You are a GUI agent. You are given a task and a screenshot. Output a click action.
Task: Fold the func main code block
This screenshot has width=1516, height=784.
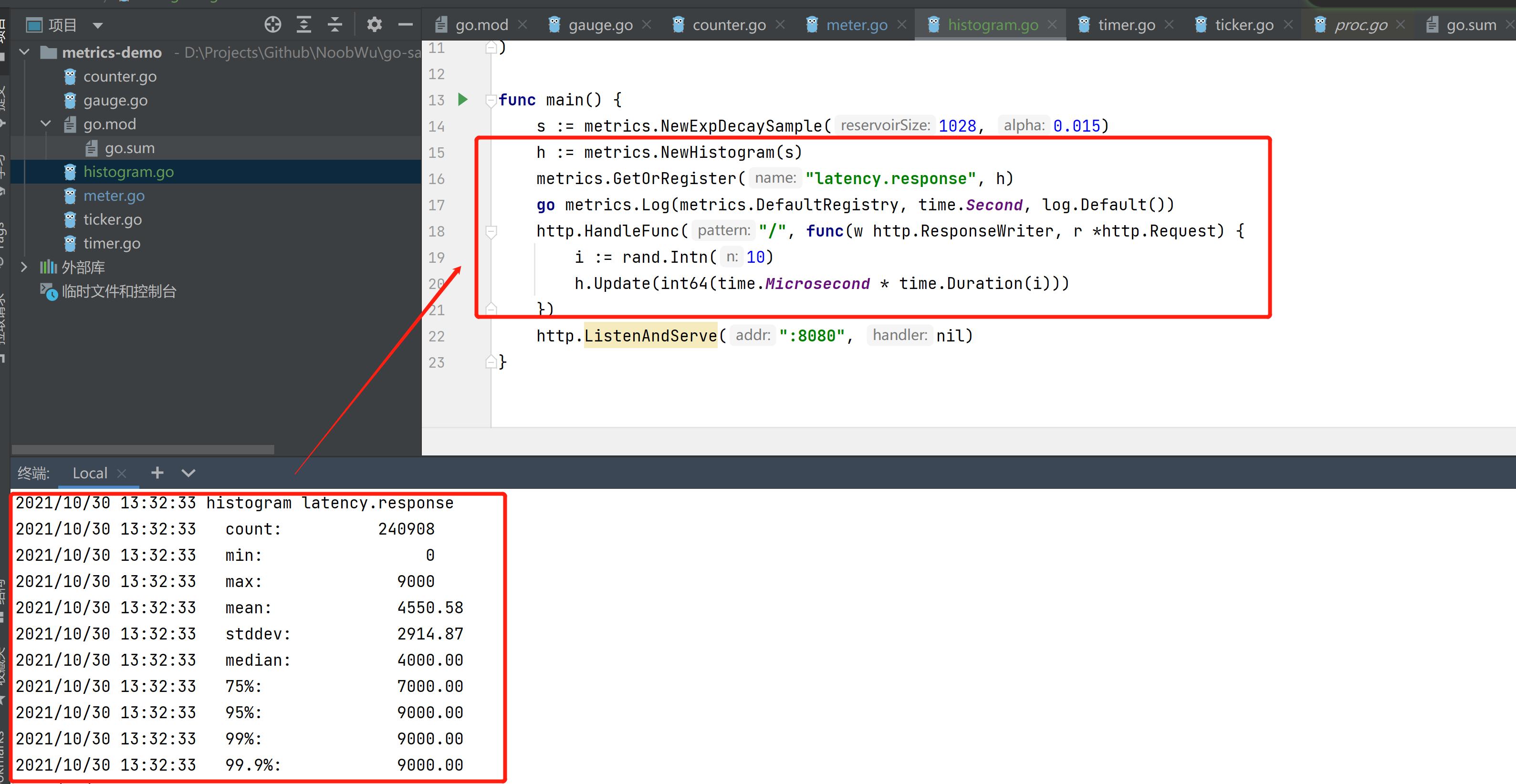(x=491, y=100)
